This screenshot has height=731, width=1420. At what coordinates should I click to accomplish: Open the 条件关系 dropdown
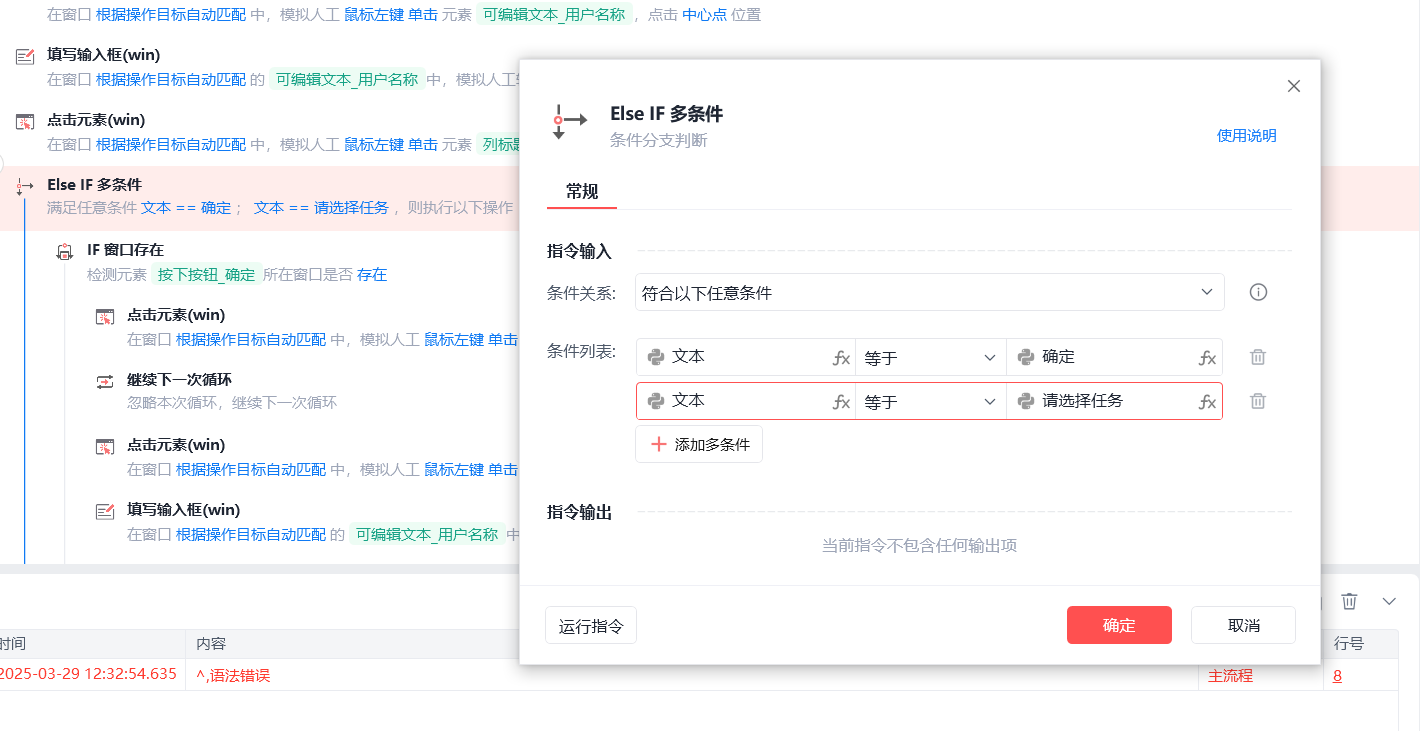(930, 293)
